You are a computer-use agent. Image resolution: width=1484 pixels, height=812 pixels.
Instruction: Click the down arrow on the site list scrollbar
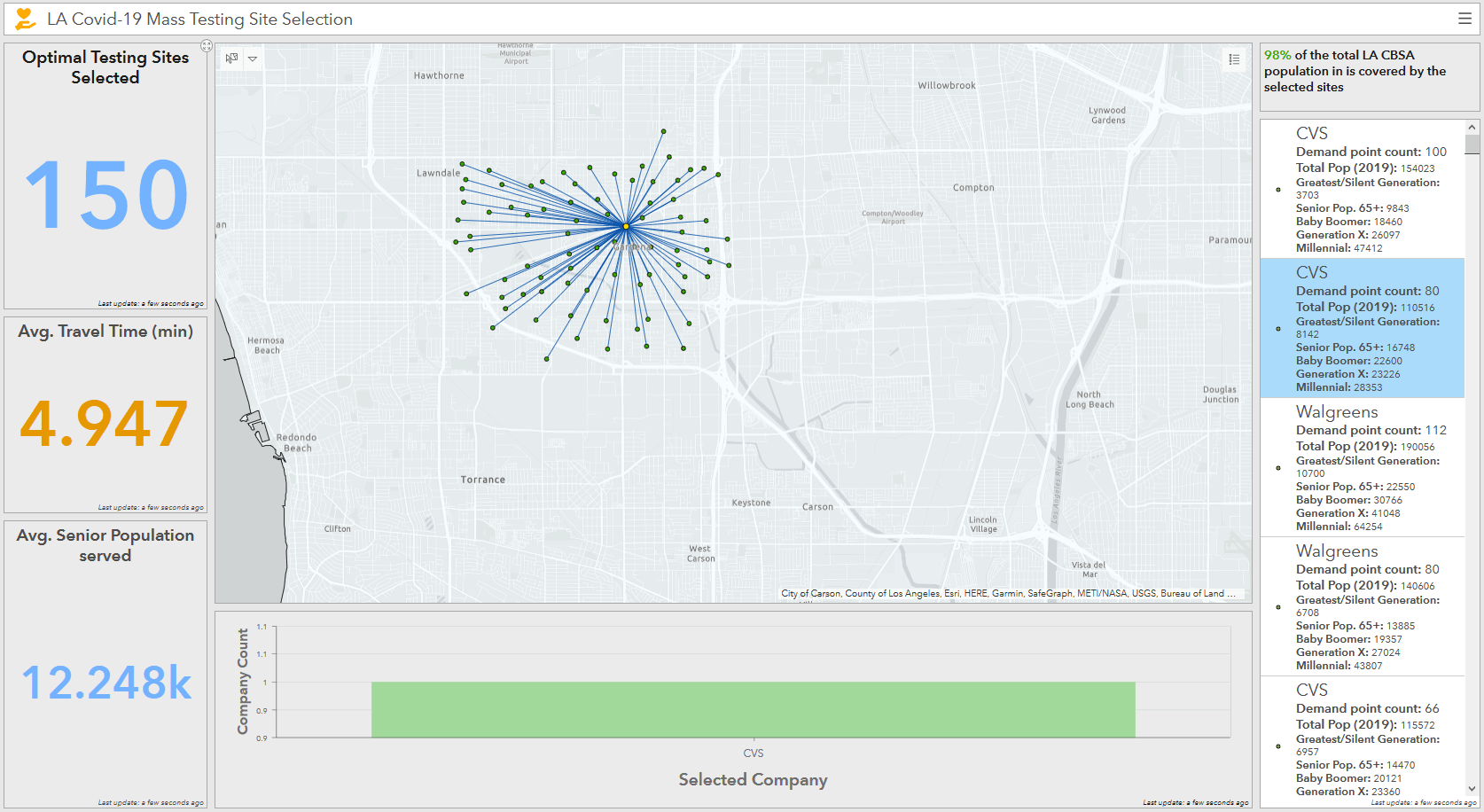(1472, 788)
